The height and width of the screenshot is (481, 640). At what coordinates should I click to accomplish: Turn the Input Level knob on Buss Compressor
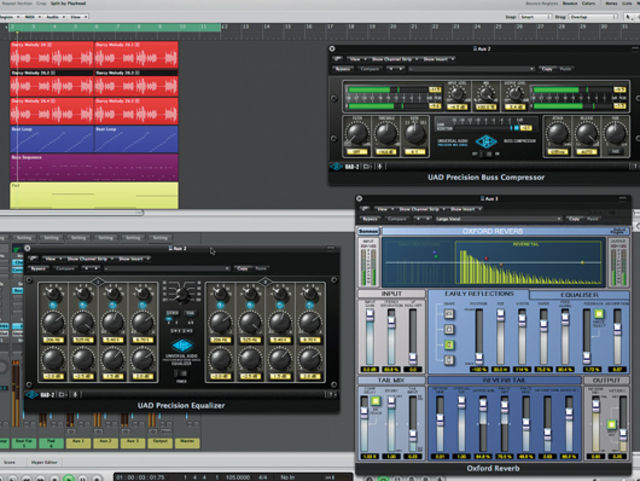(x=457, y=94)
